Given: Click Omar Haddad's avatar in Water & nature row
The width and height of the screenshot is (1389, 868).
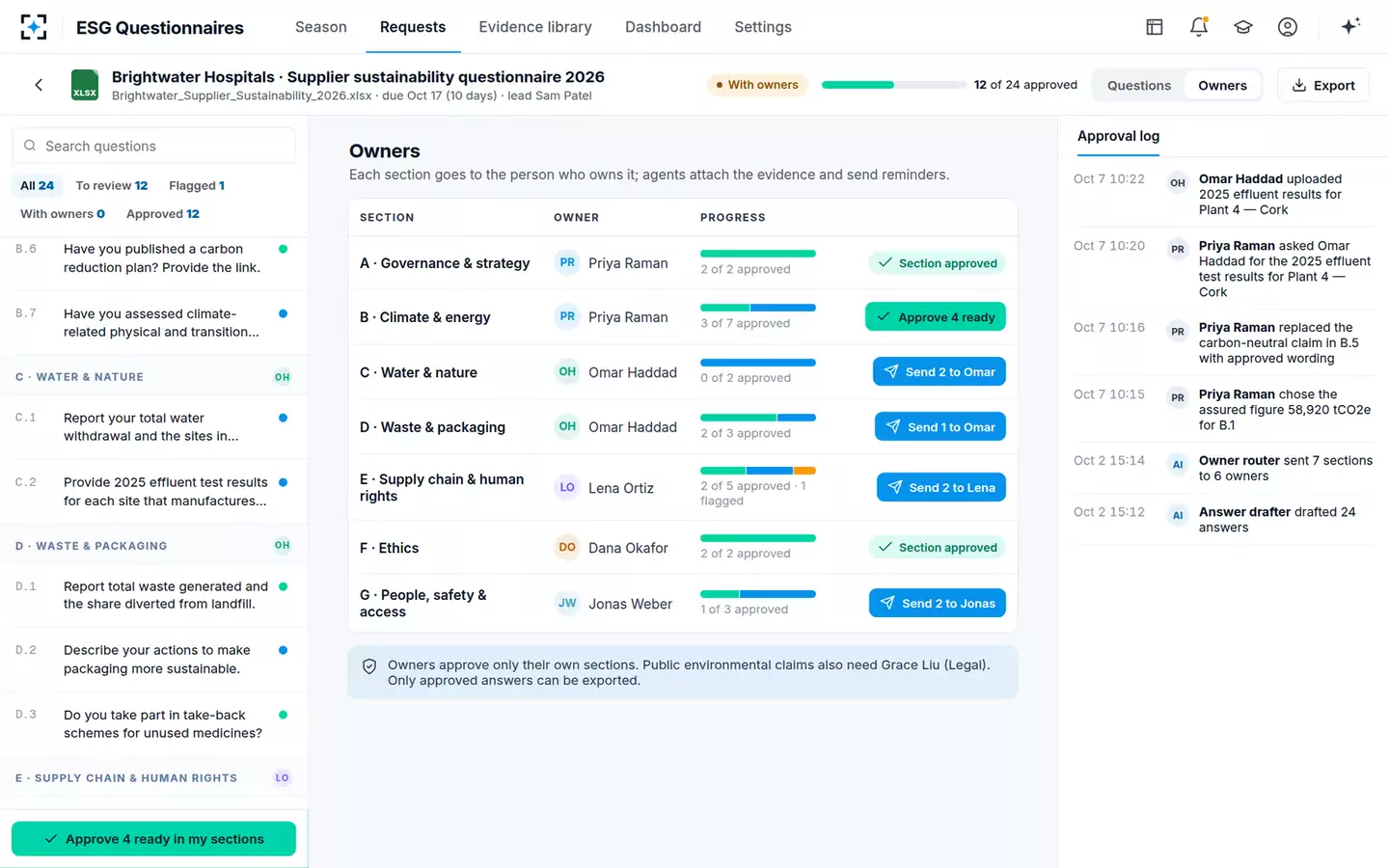Looking at the screenshot, I should pyautogui.click(x=567, y=371).
